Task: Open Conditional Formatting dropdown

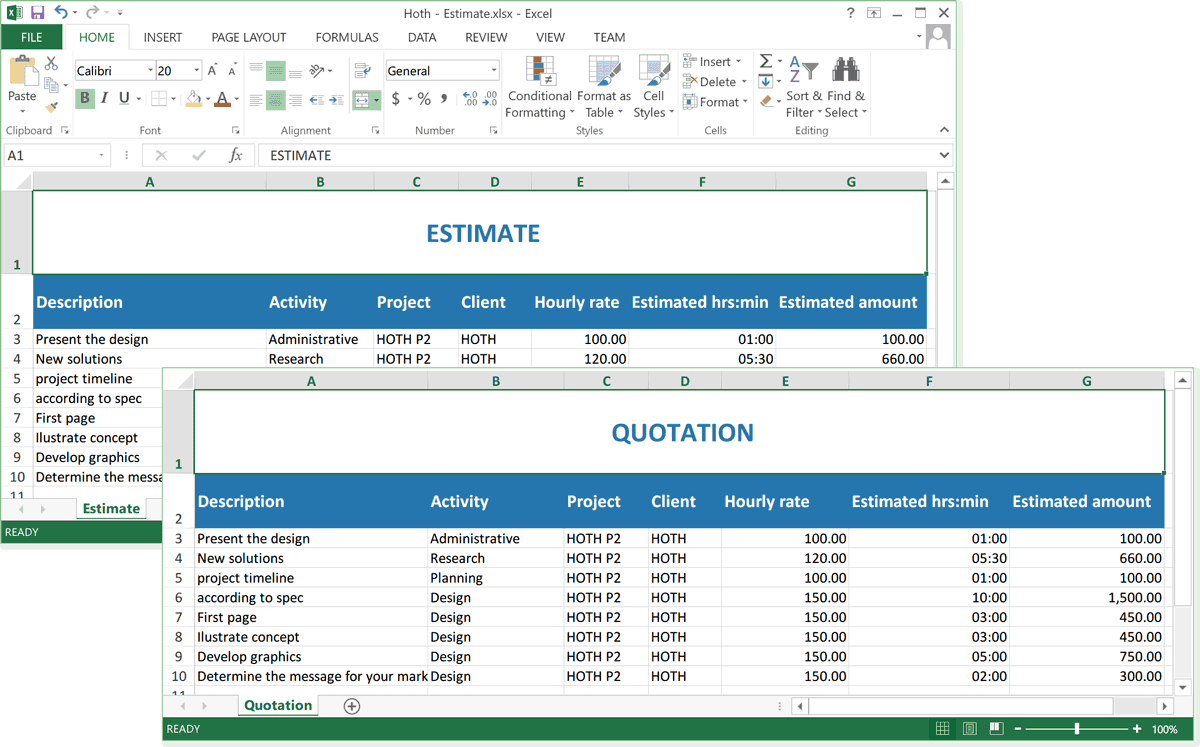Action: (539, 87)
